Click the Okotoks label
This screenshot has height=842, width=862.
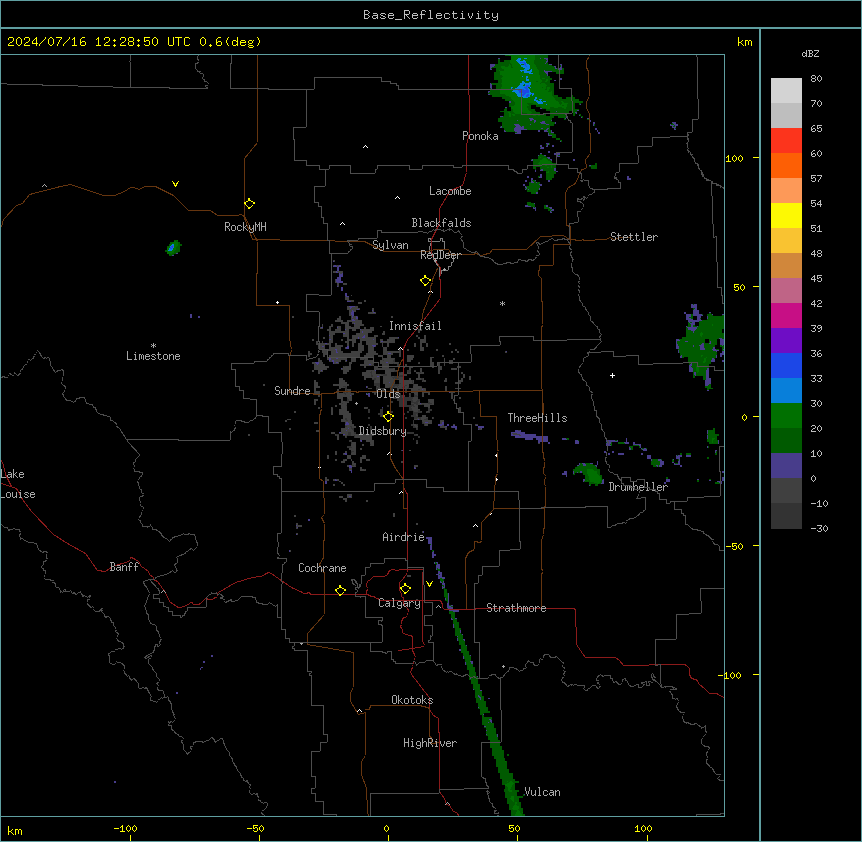point(412,700)
